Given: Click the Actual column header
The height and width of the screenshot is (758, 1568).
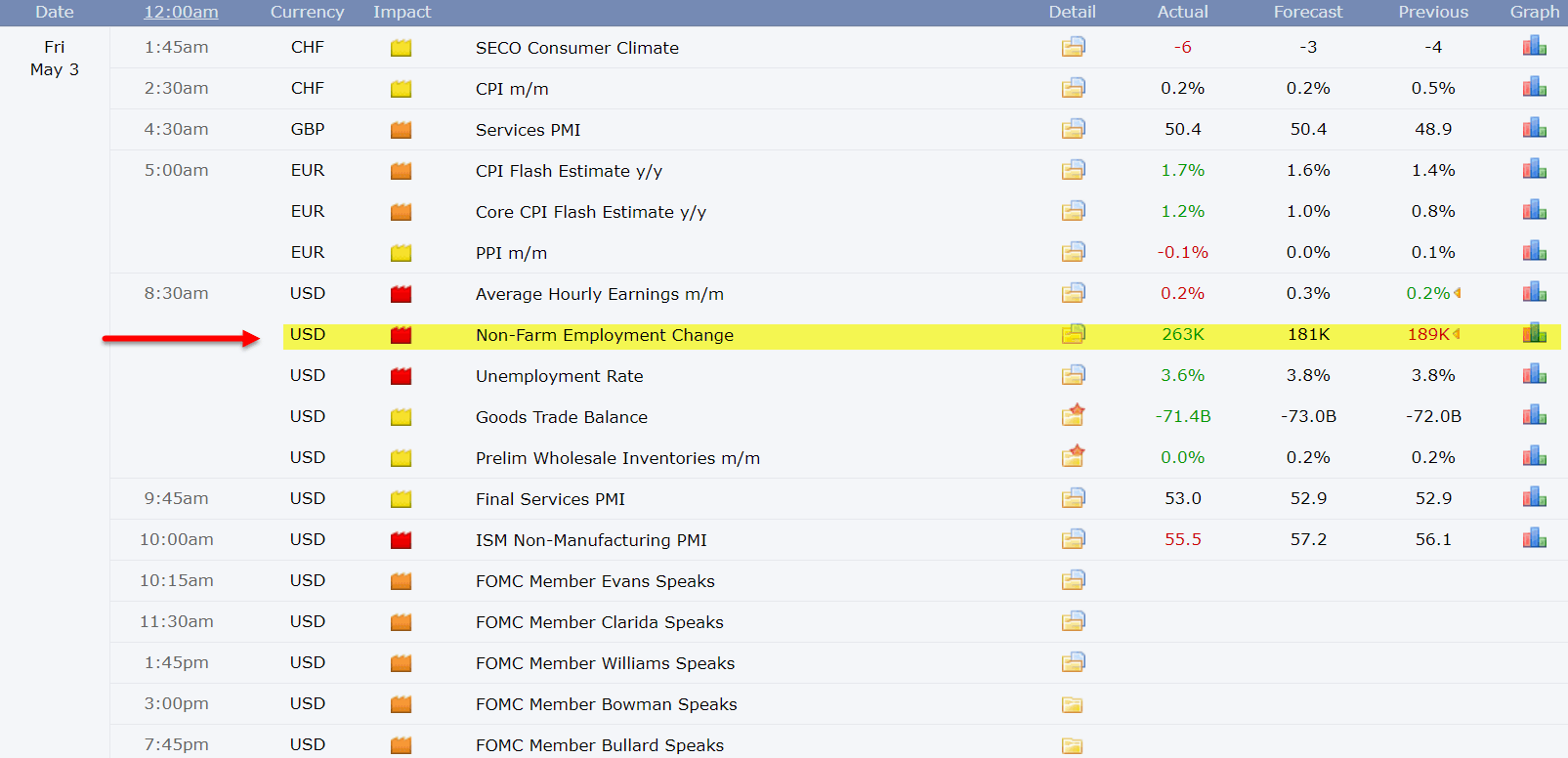Looking at the screenshot, I should click(1183, 12).
